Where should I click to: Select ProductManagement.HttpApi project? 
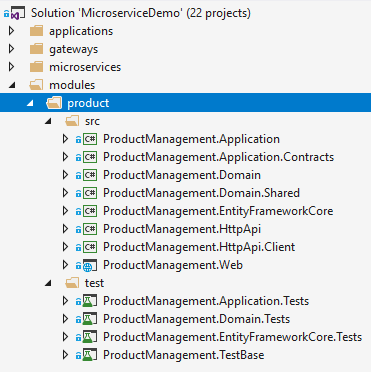(x=182, y=229)
